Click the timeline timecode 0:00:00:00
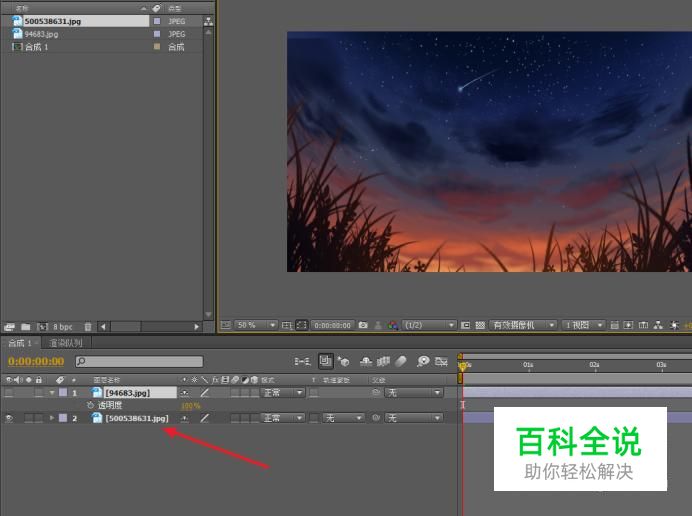The width and height of the screenshot is (692, 516). coord(36,362)
